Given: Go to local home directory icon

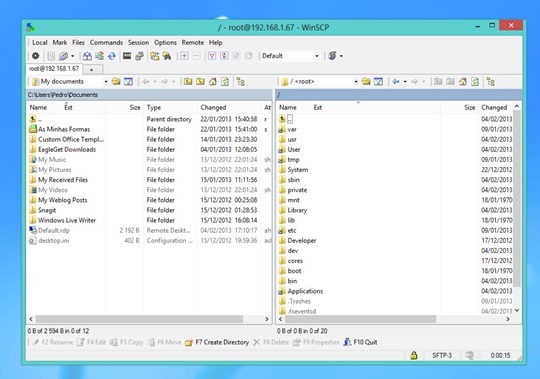Looking at the screenshot, I should tap(213, 82).
